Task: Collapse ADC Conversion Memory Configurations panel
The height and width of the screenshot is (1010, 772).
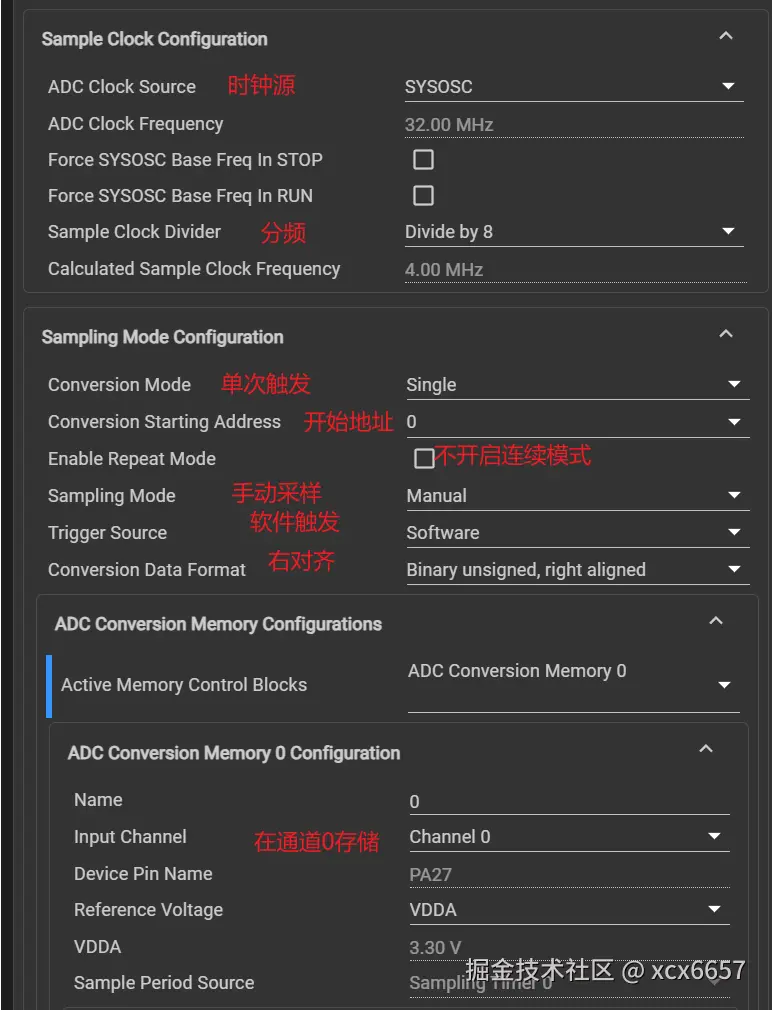Action: tap(715, 621)
